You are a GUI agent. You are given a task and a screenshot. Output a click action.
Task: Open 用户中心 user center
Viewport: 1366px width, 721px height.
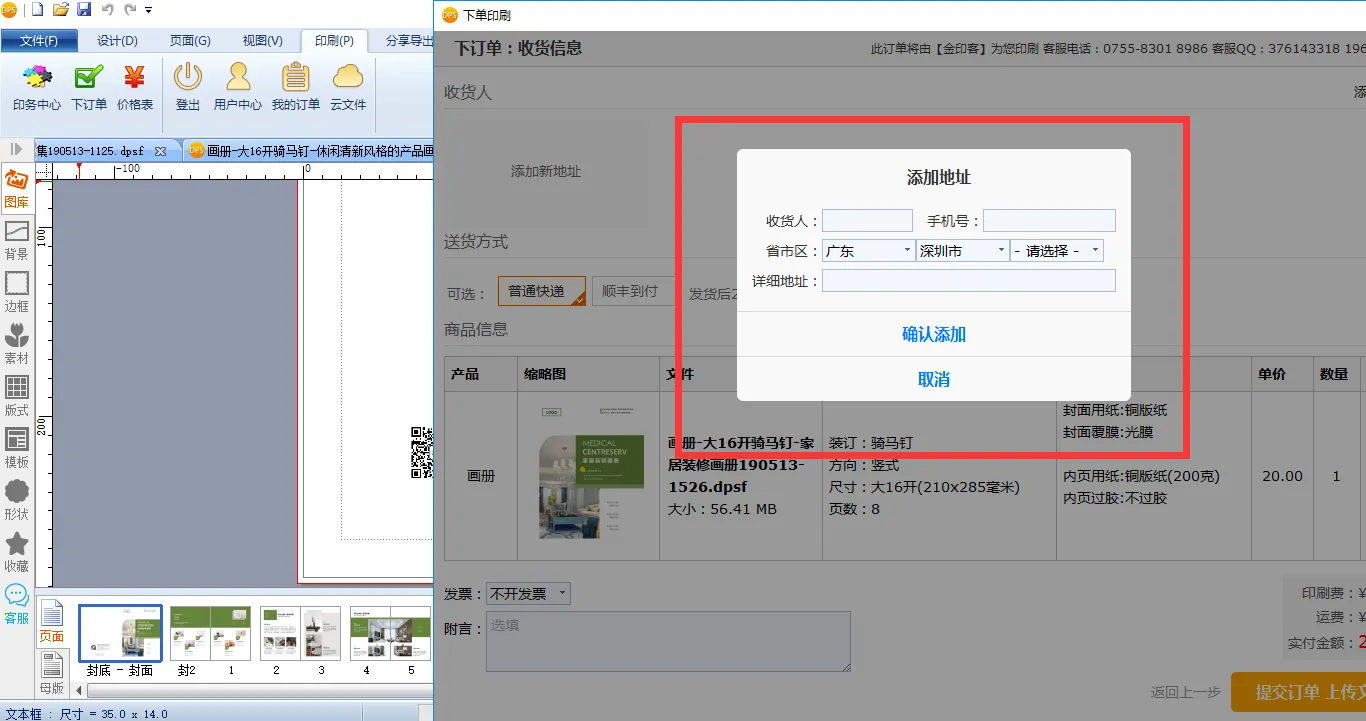238,86
